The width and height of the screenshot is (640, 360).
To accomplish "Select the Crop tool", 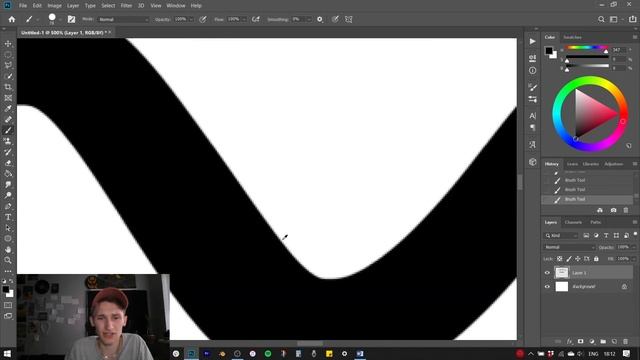I will point(8,87).
